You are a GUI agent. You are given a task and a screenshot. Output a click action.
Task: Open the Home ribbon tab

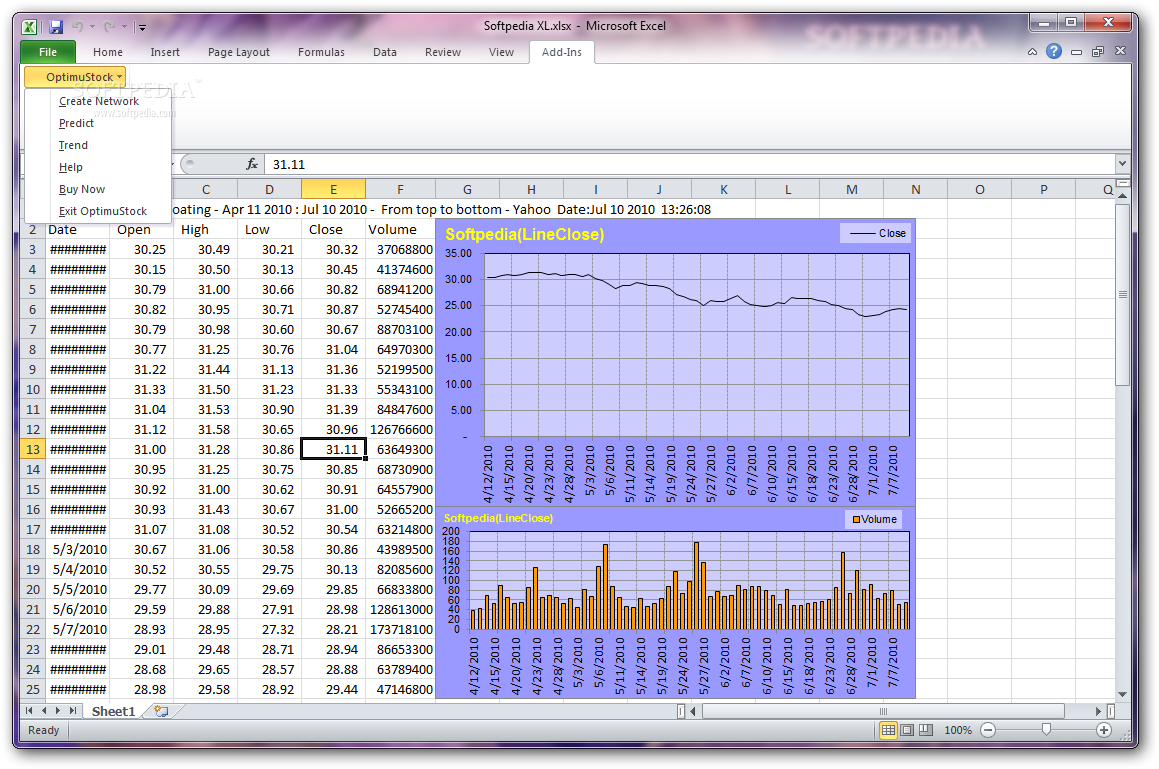[x=108, y=52]
